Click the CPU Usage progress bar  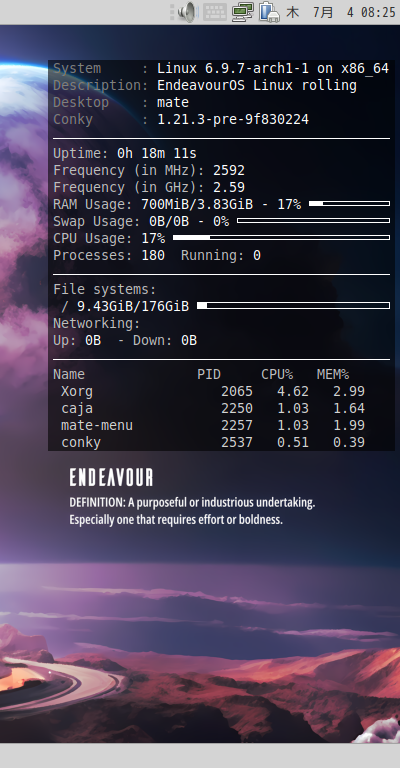[282, 238]
